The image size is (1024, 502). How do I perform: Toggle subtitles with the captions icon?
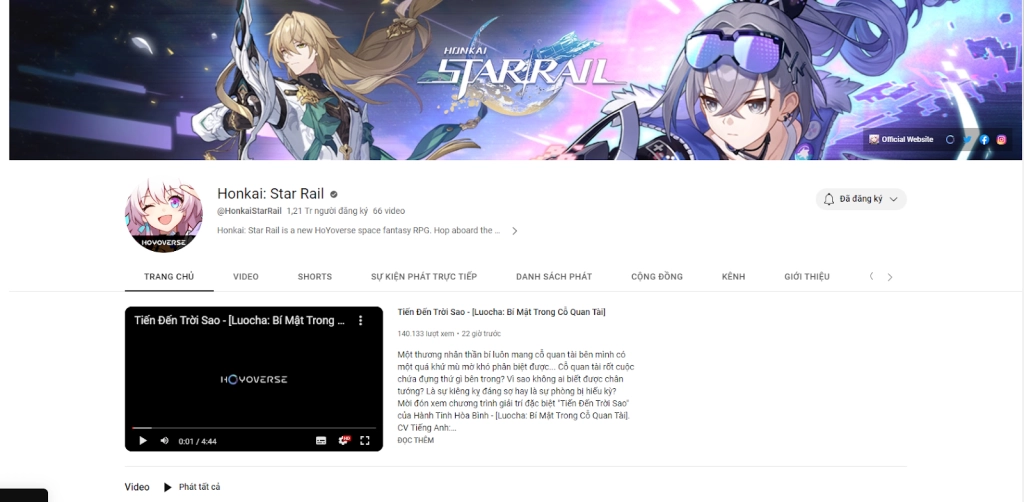coord(321,441)
